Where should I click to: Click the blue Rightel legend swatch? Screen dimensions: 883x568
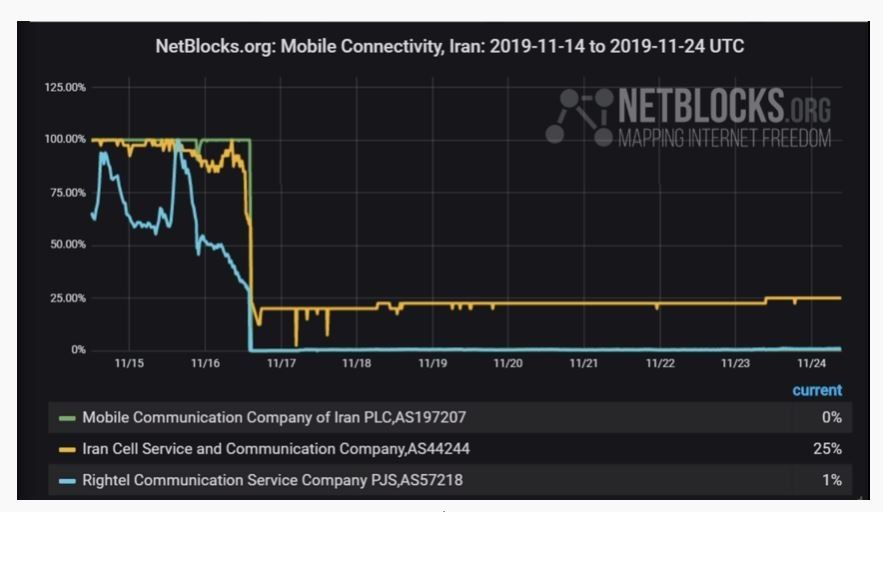pos(68,481)
